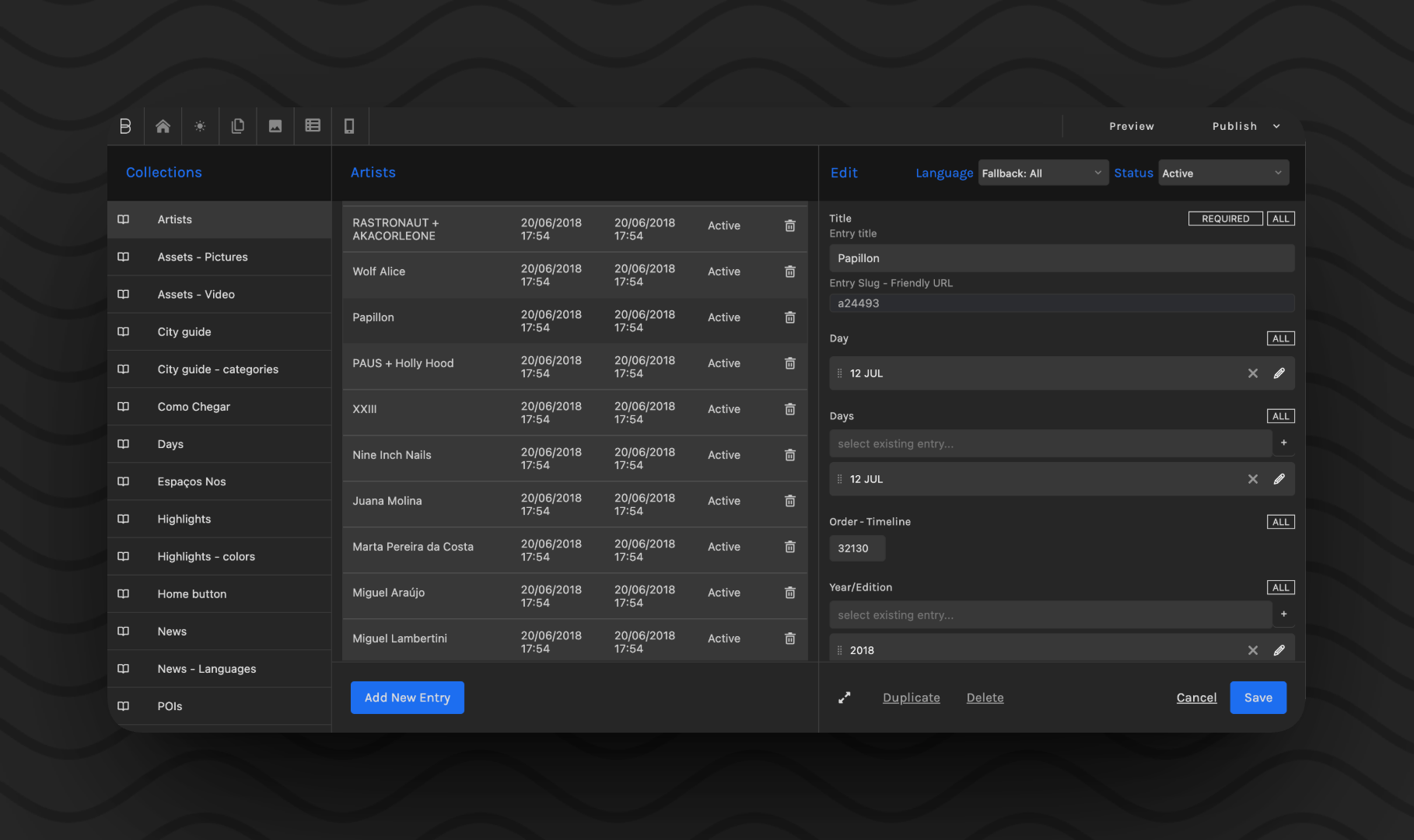Image resolution: width=1414 pixels, height=840 pixels.
Task: Click the Entry title input field
Action: point(1061,258)
